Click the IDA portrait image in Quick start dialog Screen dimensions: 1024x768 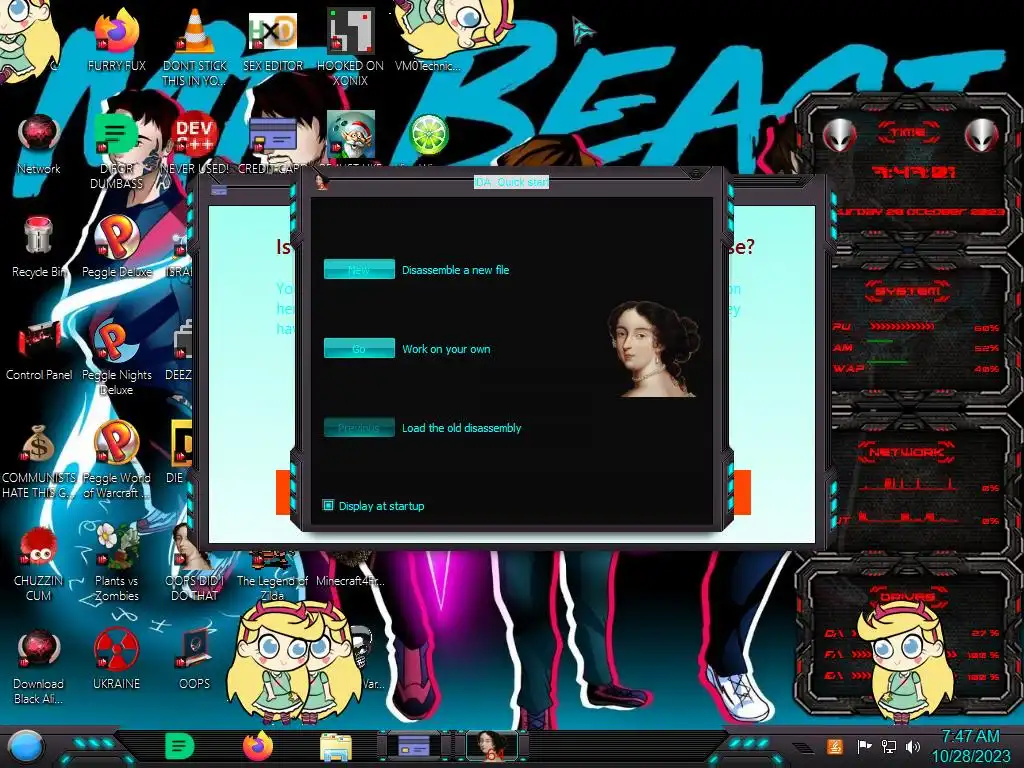point(653,349)
